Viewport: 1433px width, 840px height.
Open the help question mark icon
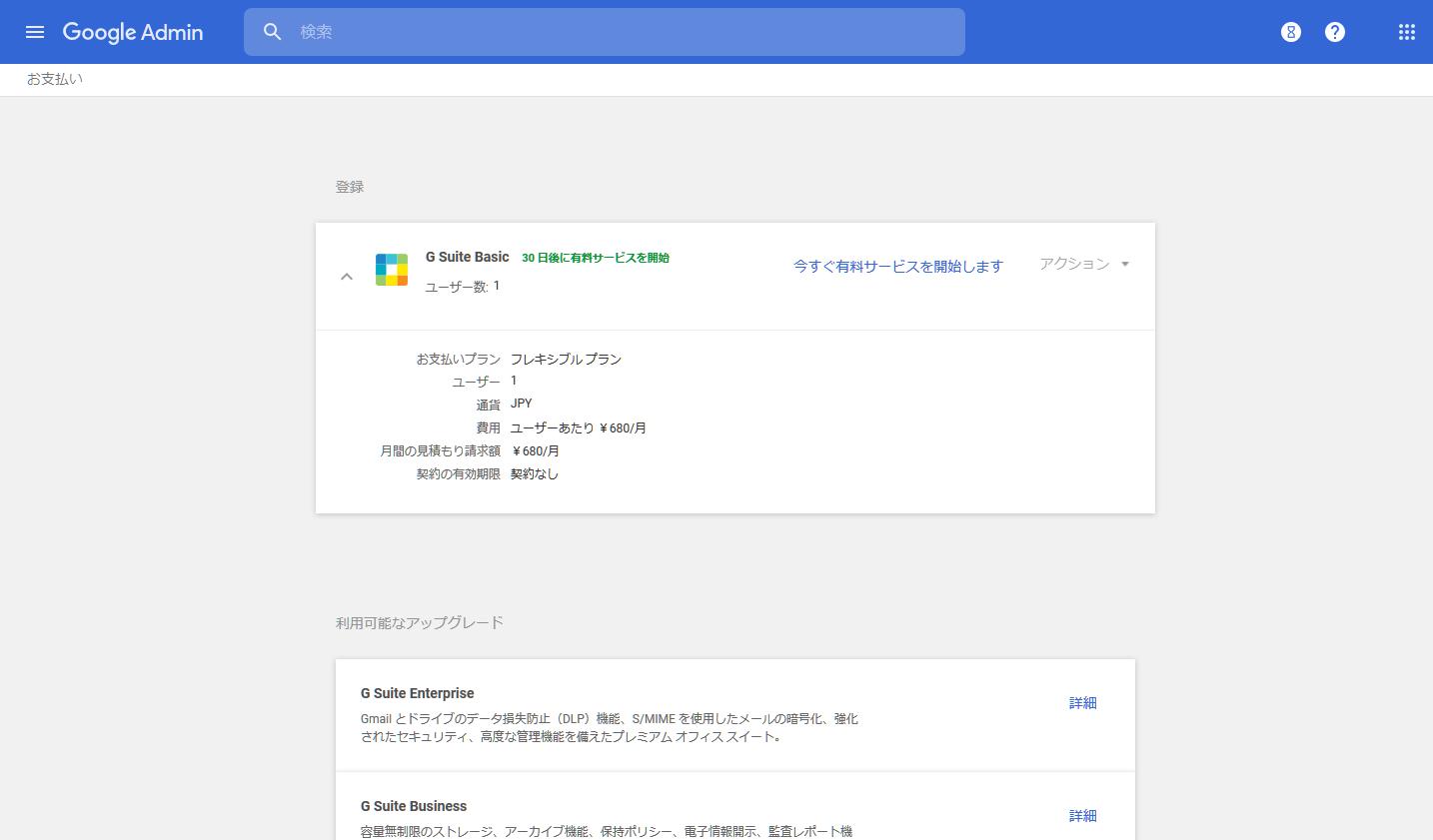(x=1335, y=32)
